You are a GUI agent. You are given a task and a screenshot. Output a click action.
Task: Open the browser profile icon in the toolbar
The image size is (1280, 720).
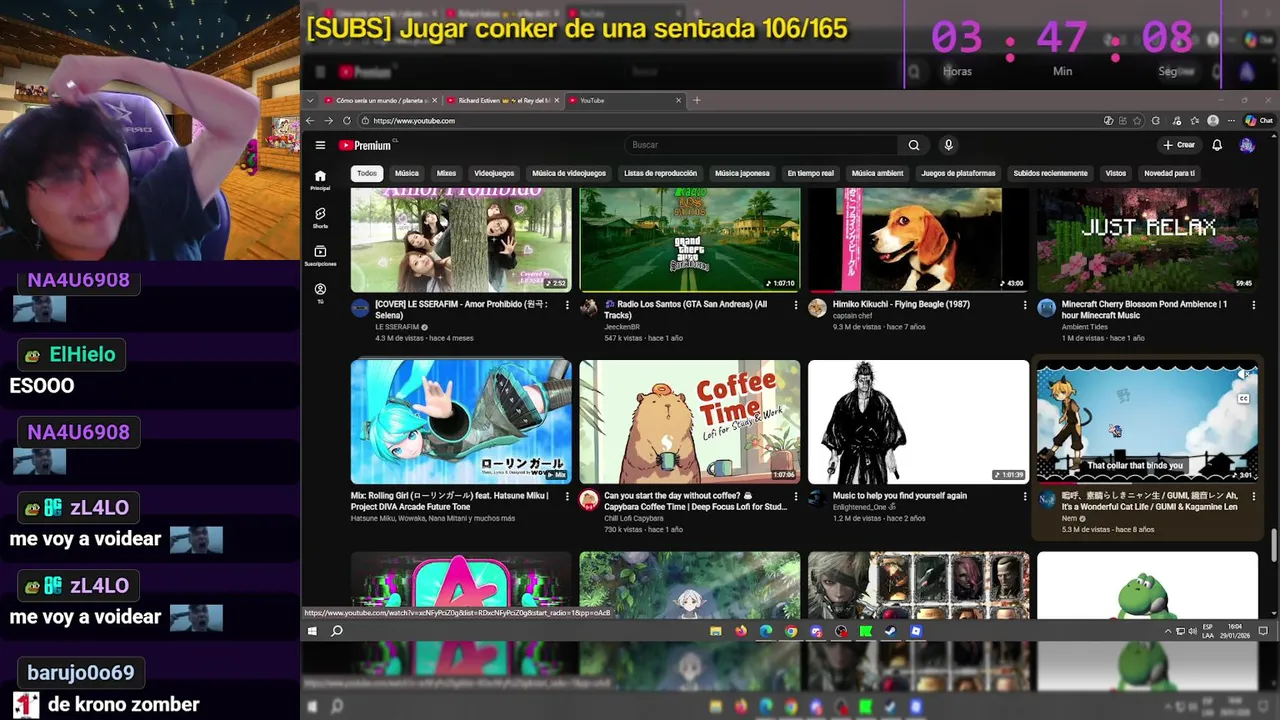pos(1213,121)
